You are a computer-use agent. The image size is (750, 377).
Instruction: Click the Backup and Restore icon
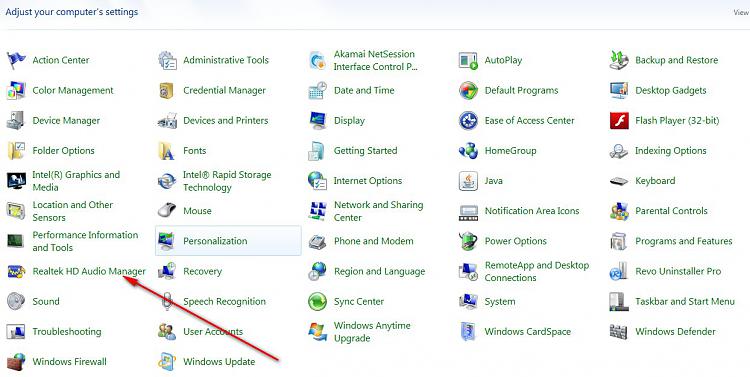619,60
